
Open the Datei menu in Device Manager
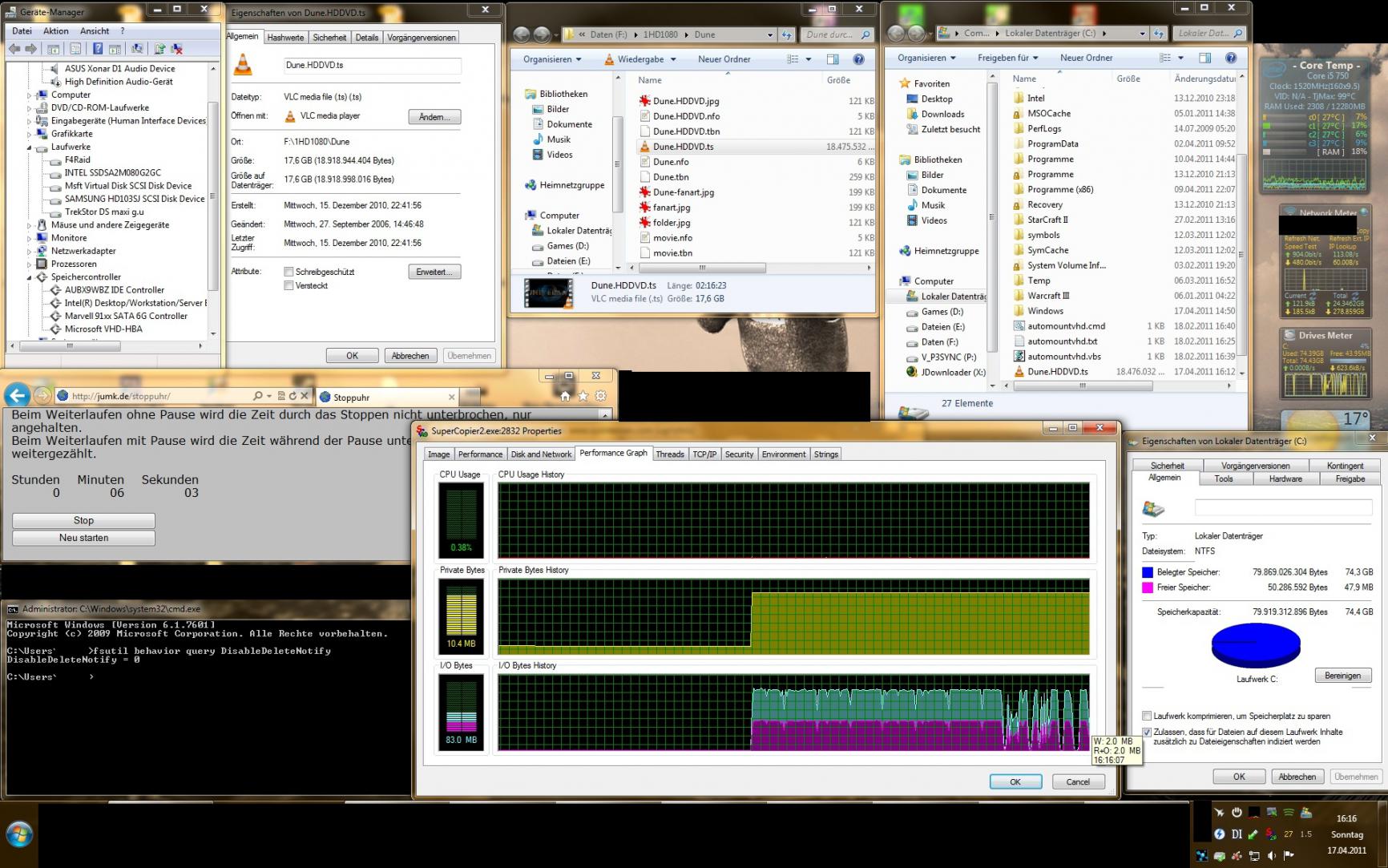pyautogui.click(x=22, y=31)
